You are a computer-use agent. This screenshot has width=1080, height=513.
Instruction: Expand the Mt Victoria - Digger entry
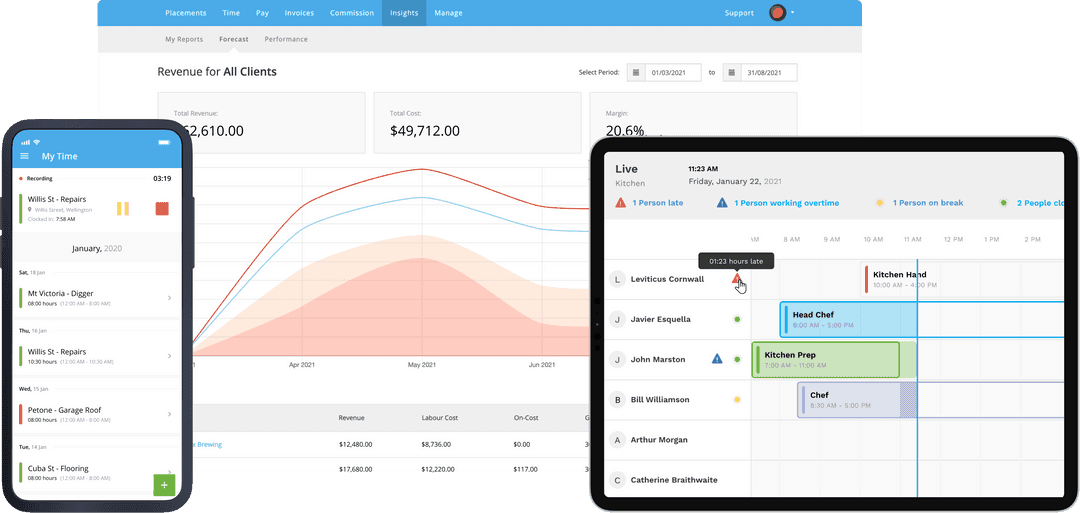point(168,298)
